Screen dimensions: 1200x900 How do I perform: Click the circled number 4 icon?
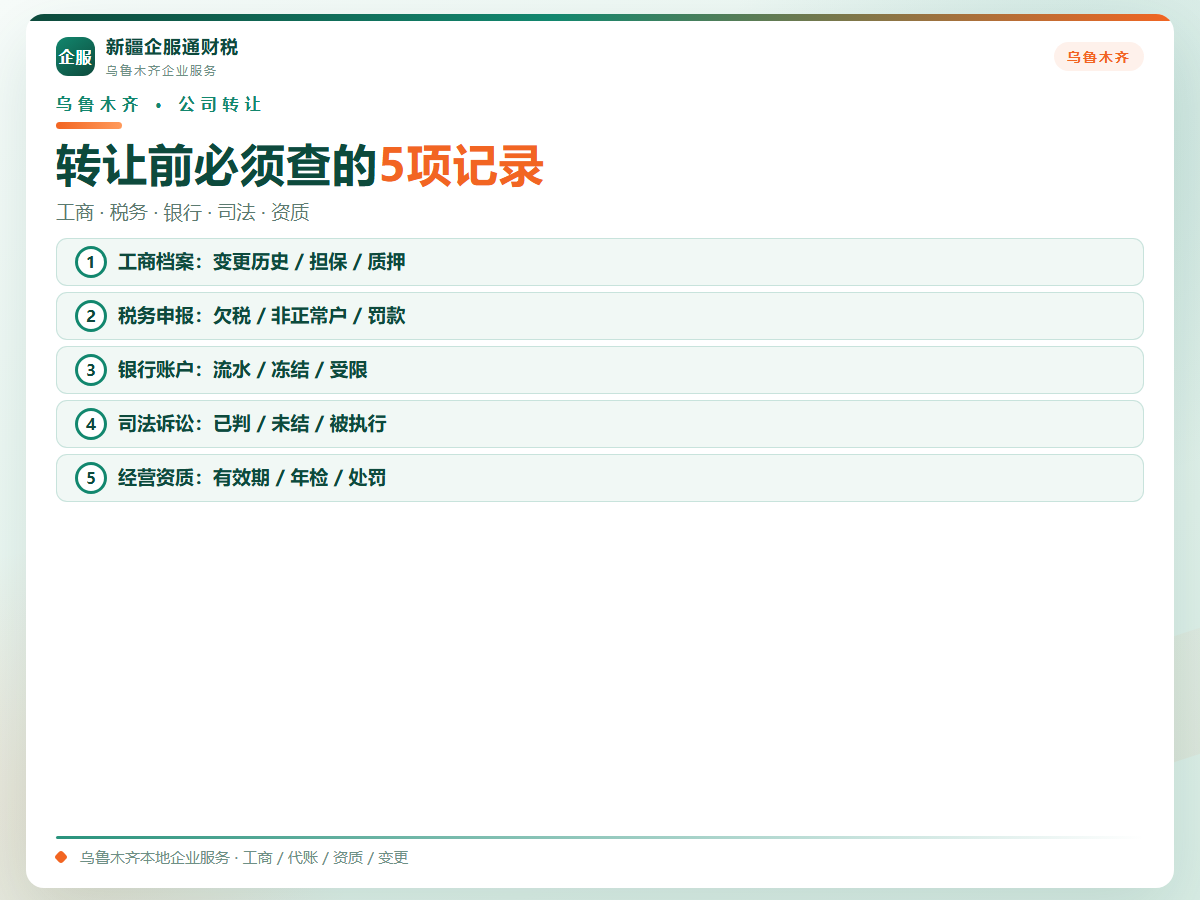click(x=91, y=424)
